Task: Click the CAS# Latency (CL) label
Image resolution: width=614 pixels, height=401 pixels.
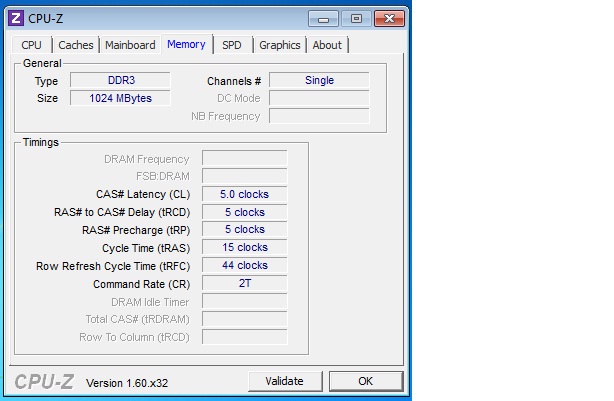Action: [x=143, y=194]
